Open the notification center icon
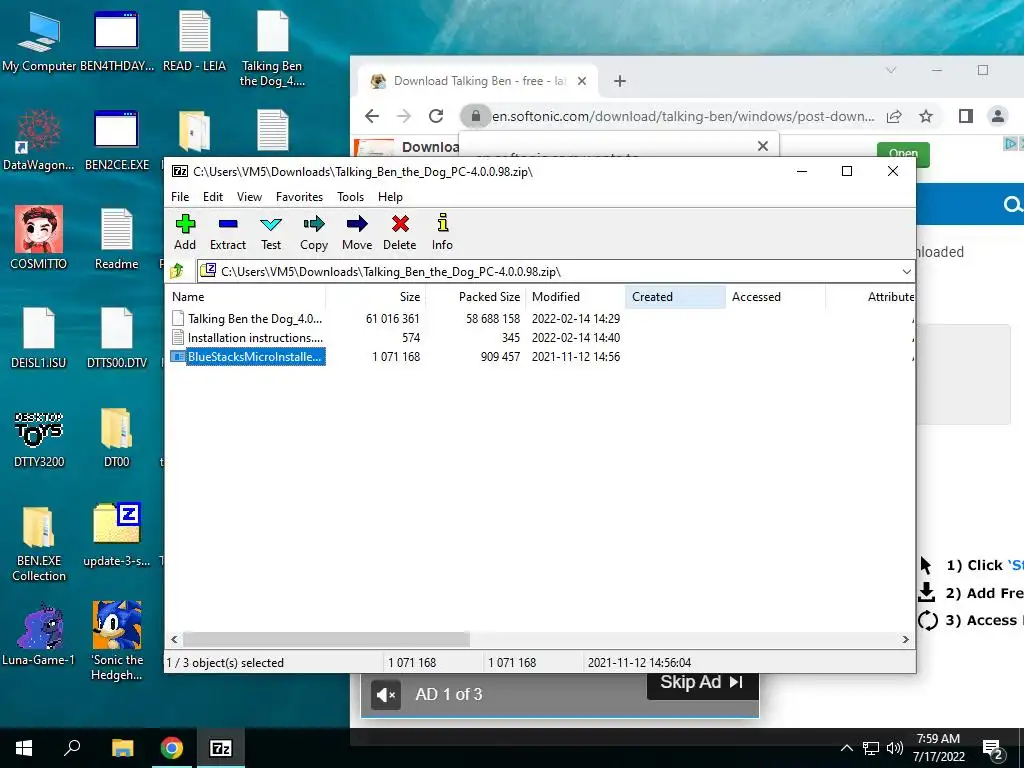This screenshot has height=768, width=1024. [993, 748]
